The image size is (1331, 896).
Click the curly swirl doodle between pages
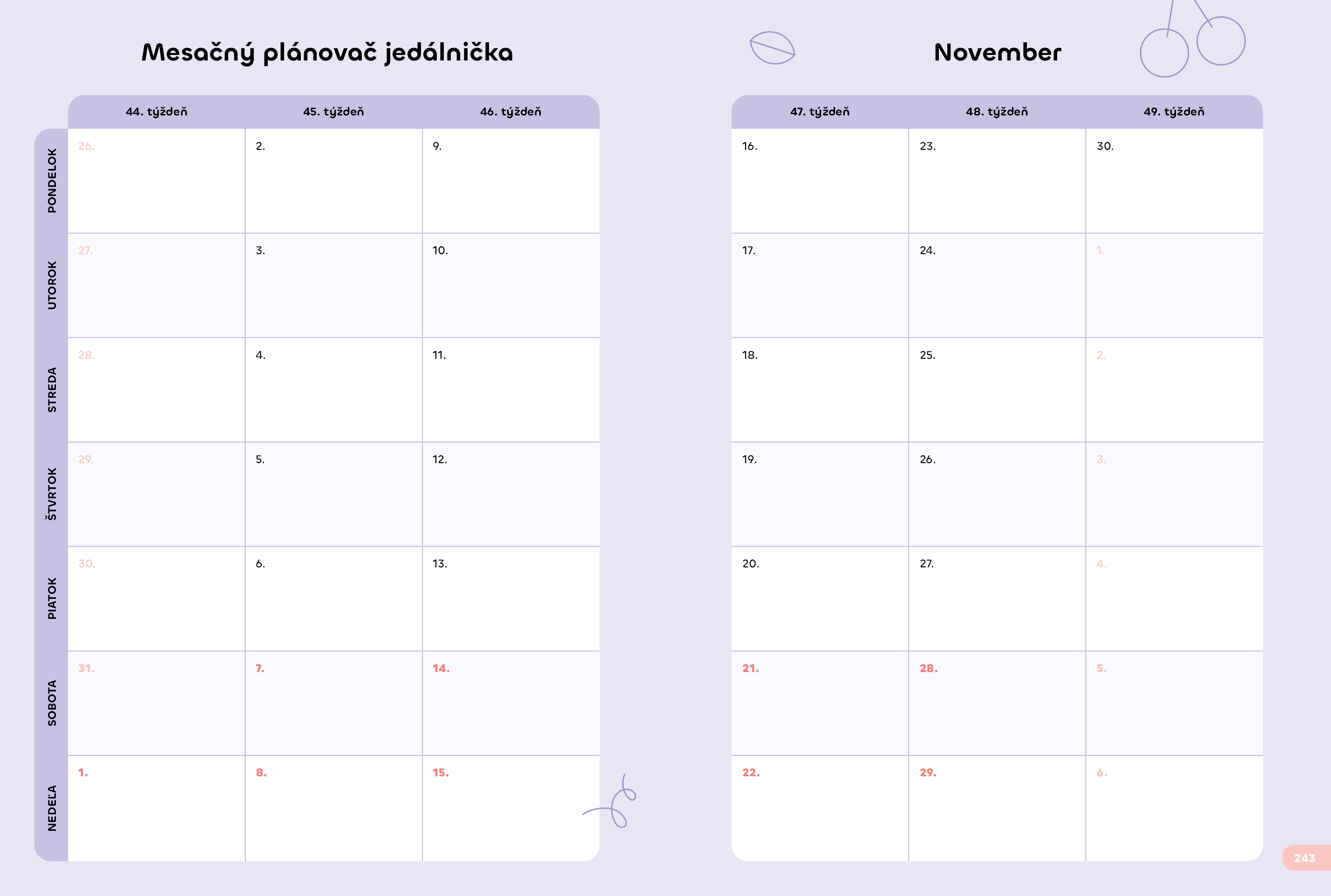pyautogui.click(x=610, y=801)
